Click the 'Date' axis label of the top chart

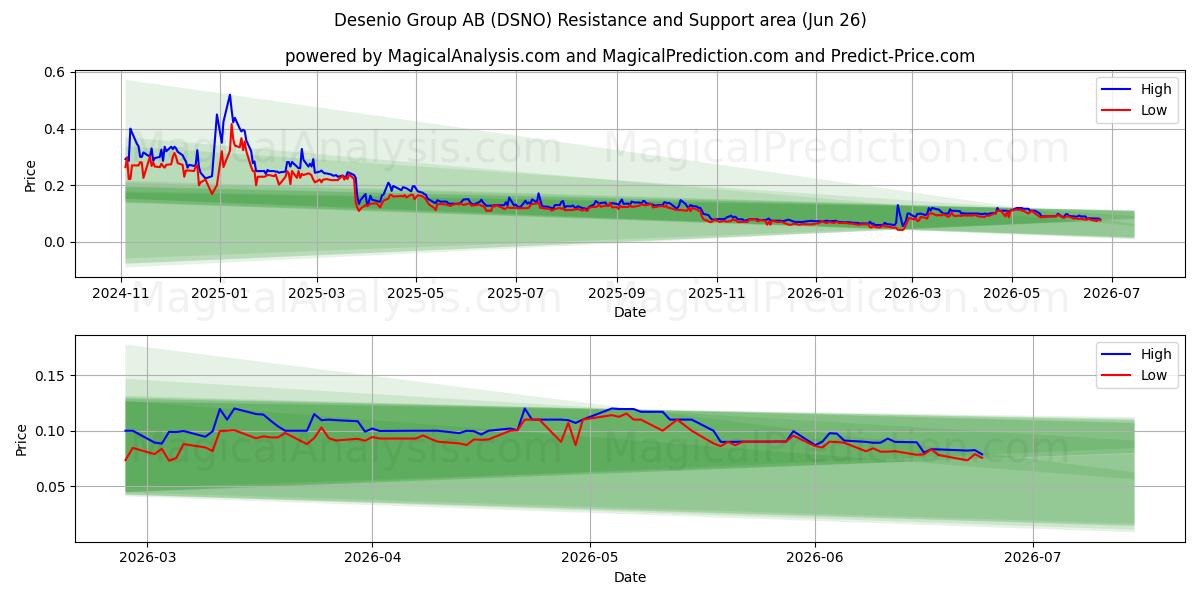(630, 312)
